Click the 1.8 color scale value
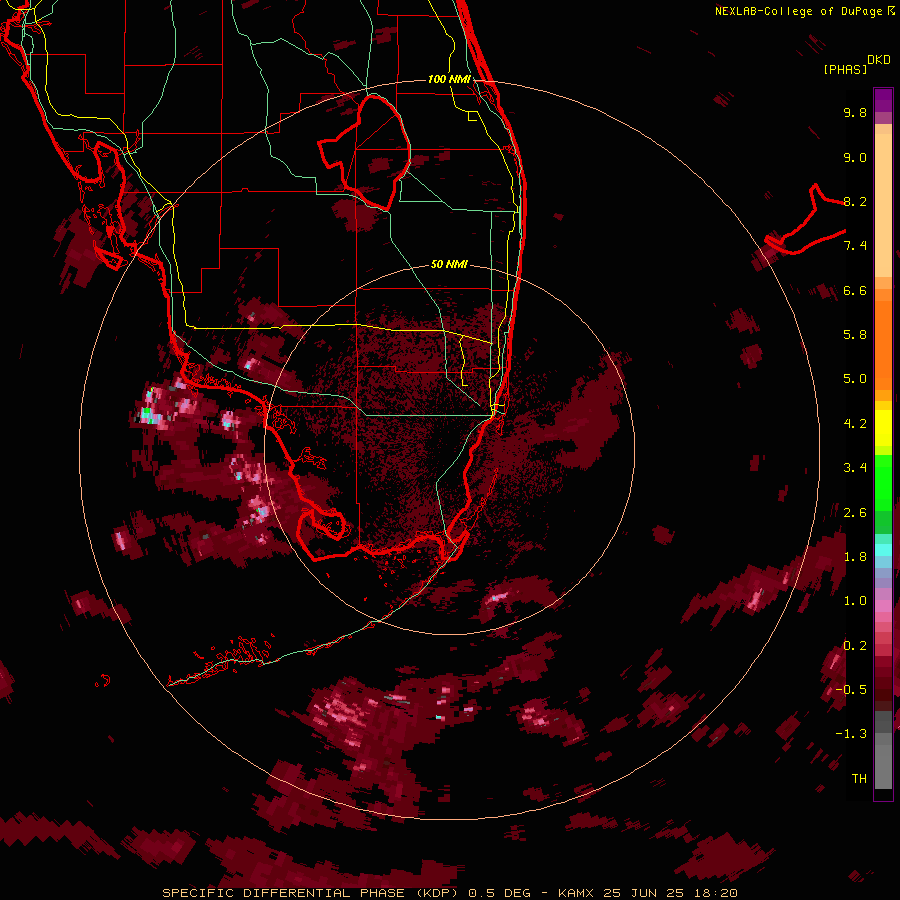 click(x=855, y=557)
